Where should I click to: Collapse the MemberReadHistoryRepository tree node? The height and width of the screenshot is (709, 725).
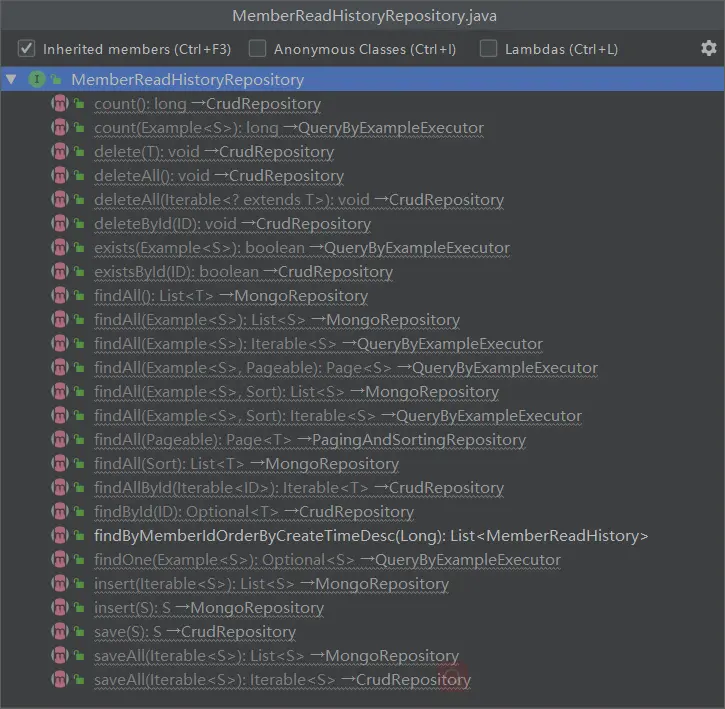click(11, 80)
